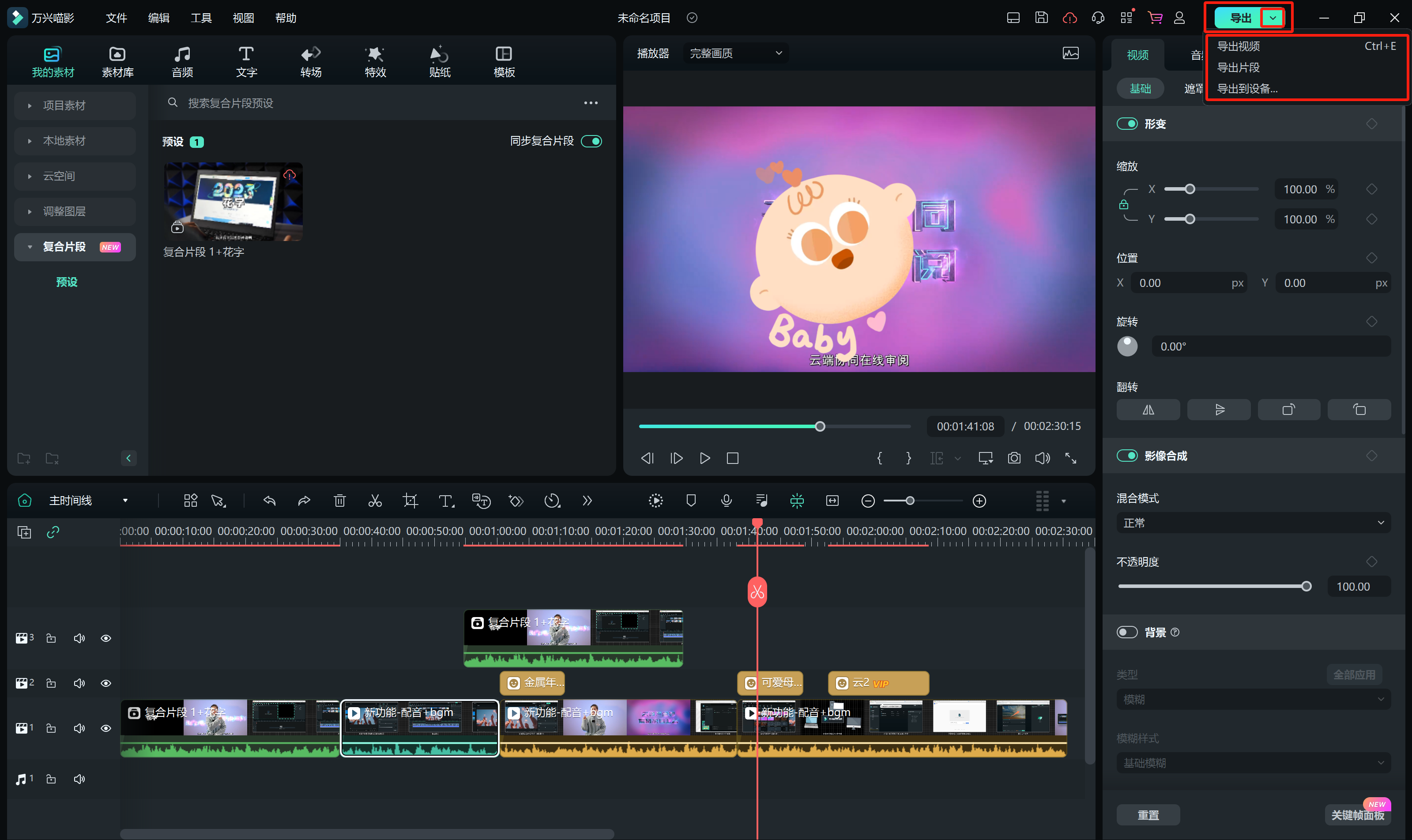Choose 导出片段 from export menu
Viewport: 1412px width, 840px height.
tap(1238, 68)
